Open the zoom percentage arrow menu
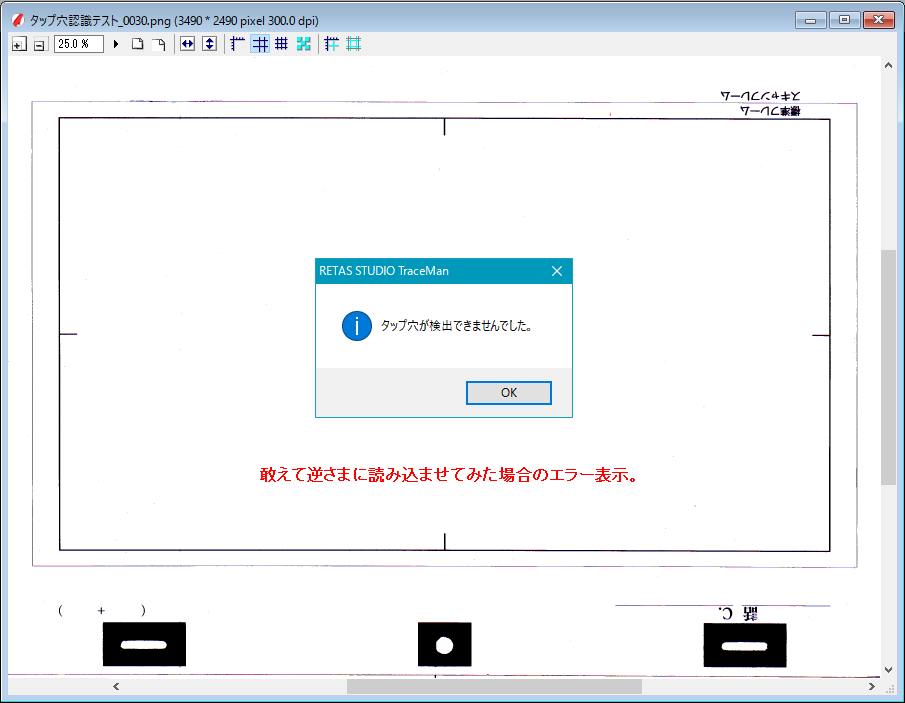The height and width of the screenshot is (703, 905). [116, 44]
